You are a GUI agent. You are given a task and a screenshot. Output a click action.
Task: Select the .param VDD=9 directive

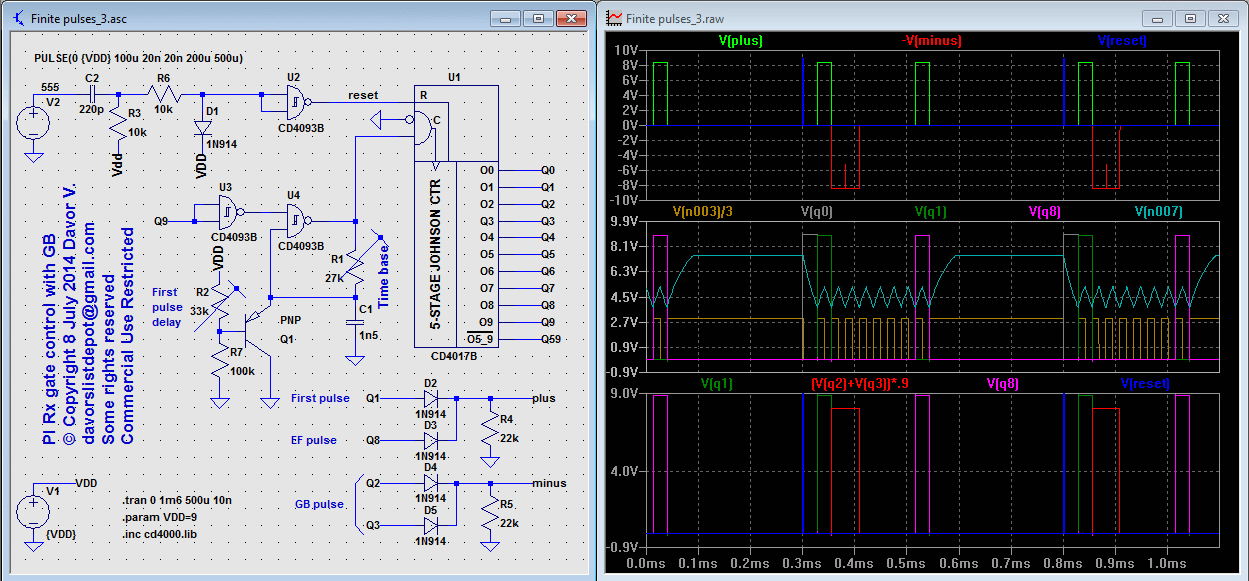158,516
